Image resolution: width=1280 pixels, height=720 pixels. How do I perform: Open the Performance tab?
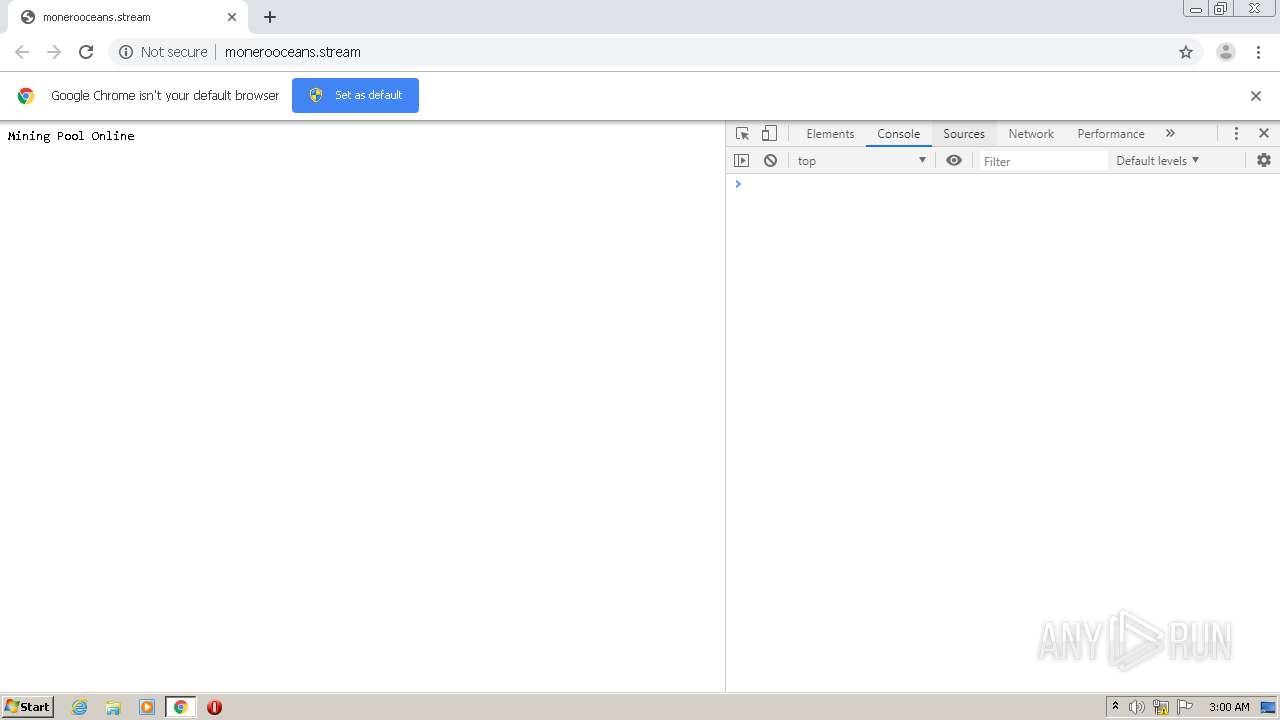(x=1111, y=134)
